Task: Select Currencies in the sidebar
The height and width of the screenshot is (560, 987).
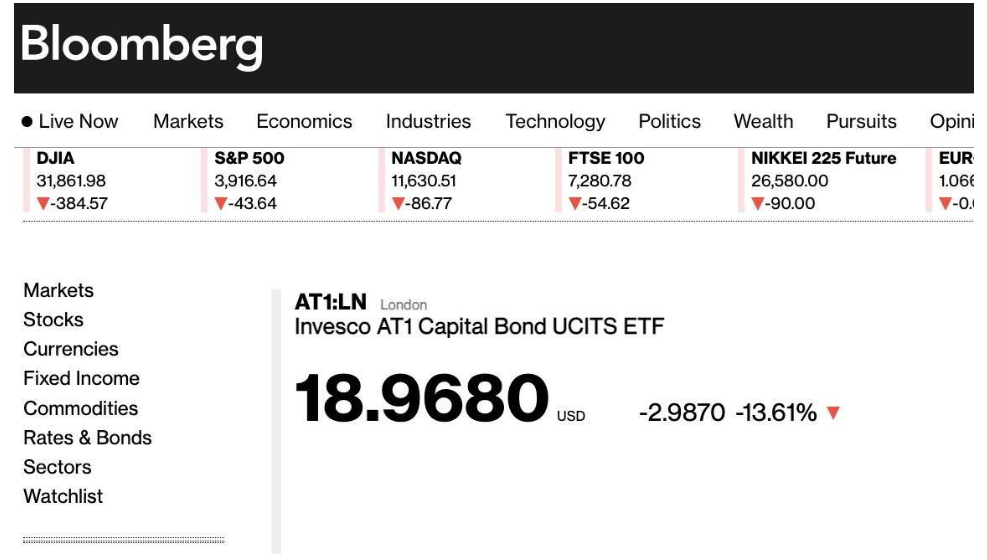Action: (71, 349)
